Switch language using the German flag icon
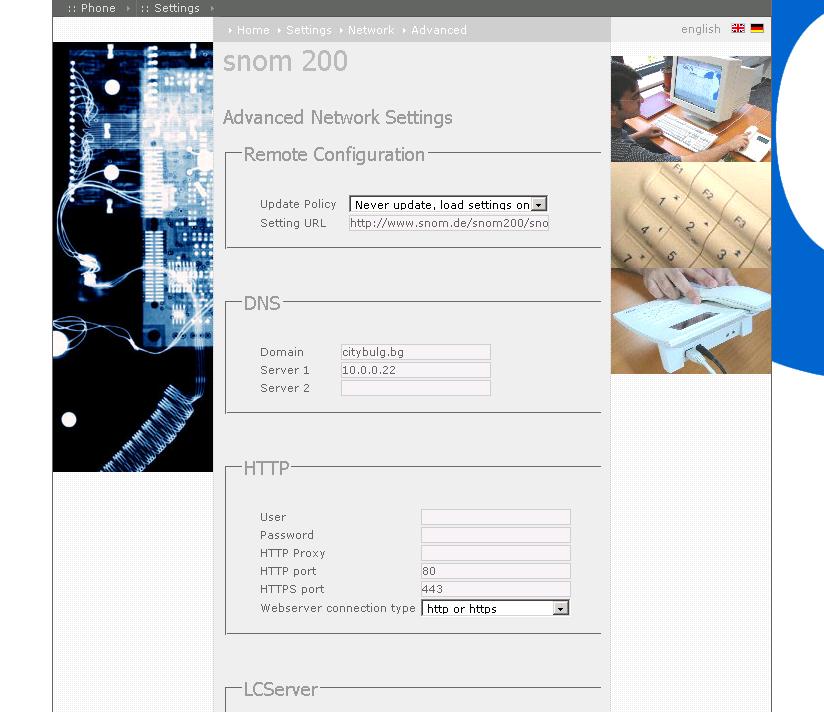Screen dimensions: 824x712 757,29
